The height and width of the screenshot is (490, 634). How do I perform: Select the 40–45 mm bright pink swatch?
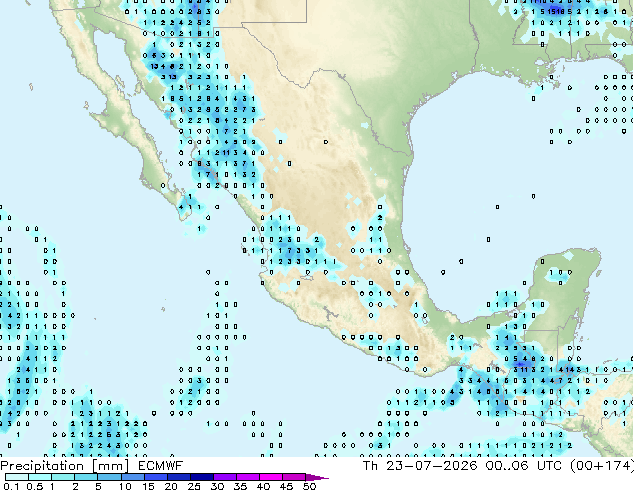tap(271, 477)
